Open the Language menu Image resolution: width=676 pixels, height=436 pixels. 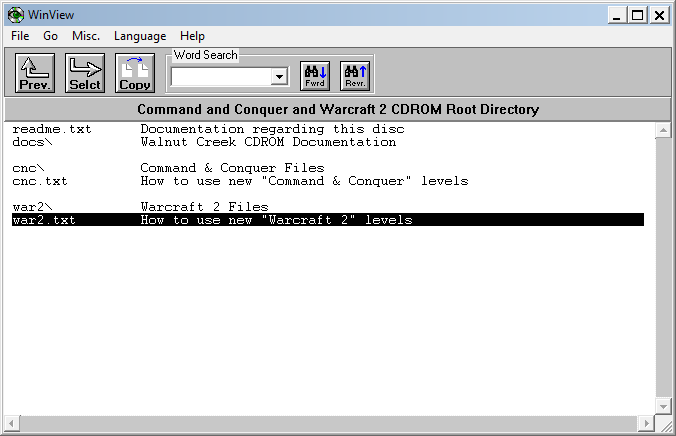[140, 36]
